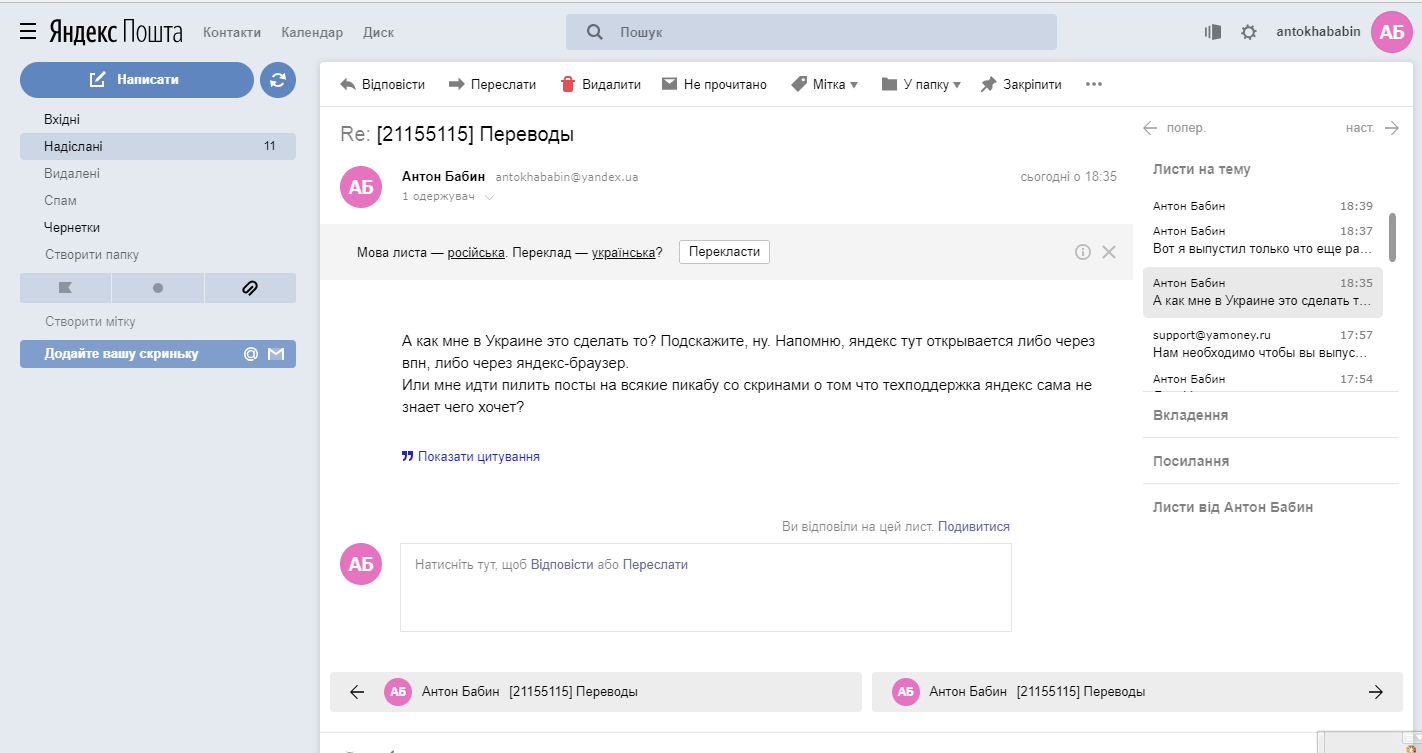
Task: Click the Перекласти translate button
Action: [724, 252]
